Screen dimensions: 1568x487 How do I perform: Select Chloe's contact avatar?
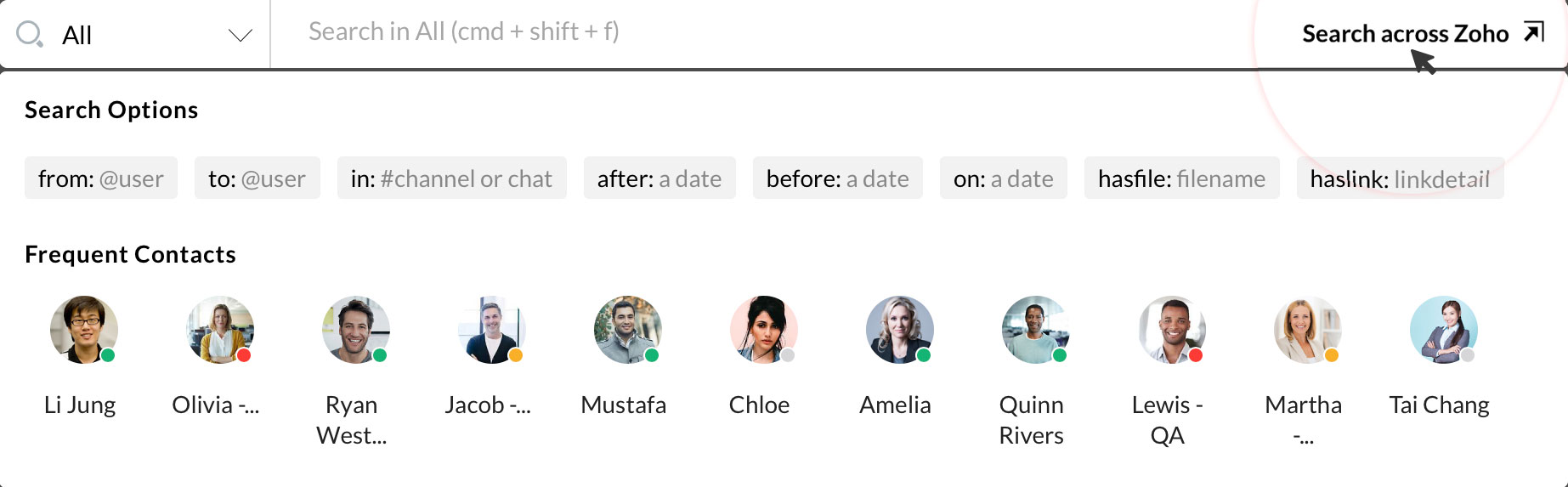click(763, 330)
